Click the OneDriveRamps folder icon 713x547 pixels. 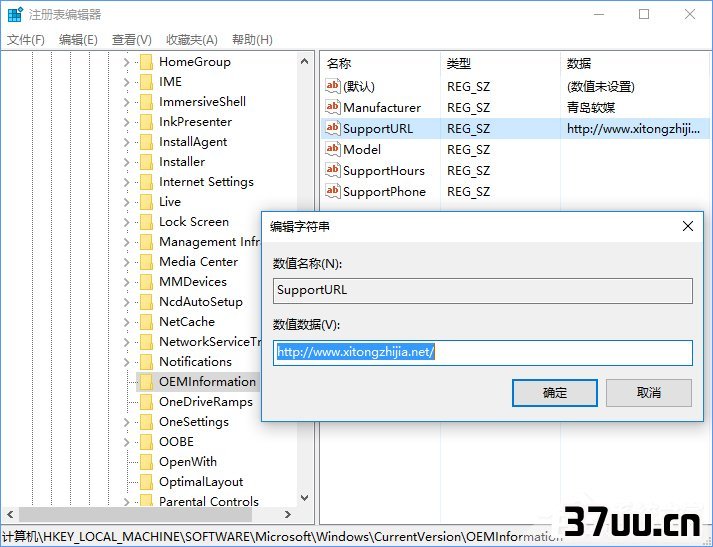point(146,402)
